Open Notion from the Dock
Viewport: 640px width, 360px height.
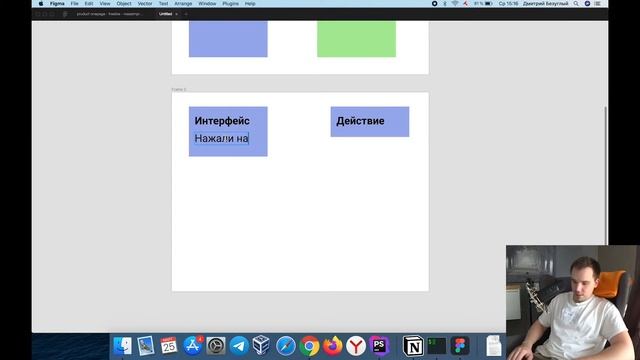point(413,346)
